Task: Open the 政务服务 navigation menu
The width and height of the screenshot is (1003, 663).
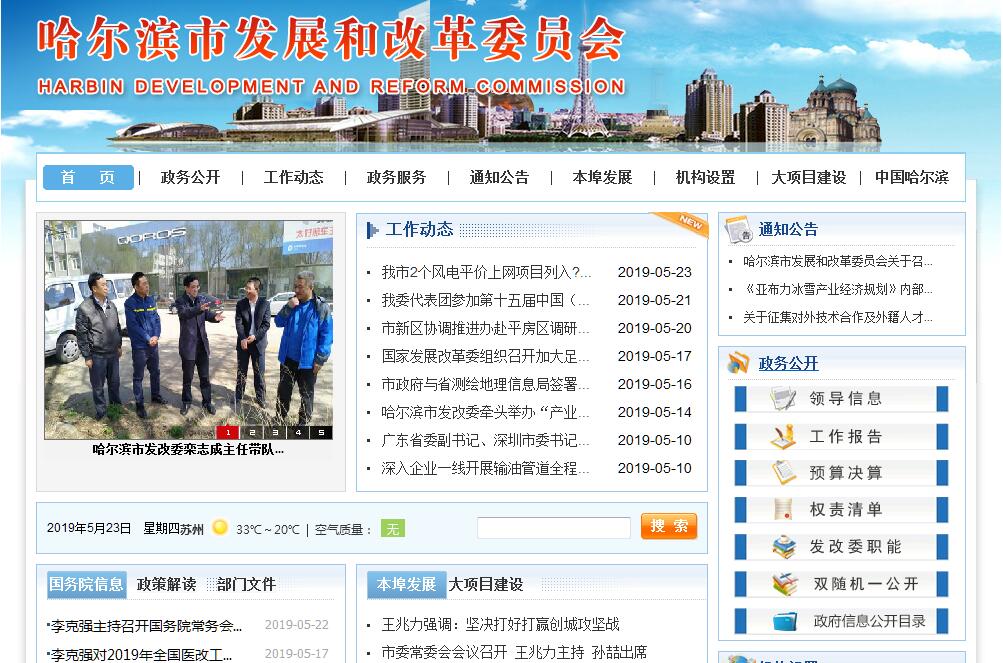Action: (x=397, y=177)
